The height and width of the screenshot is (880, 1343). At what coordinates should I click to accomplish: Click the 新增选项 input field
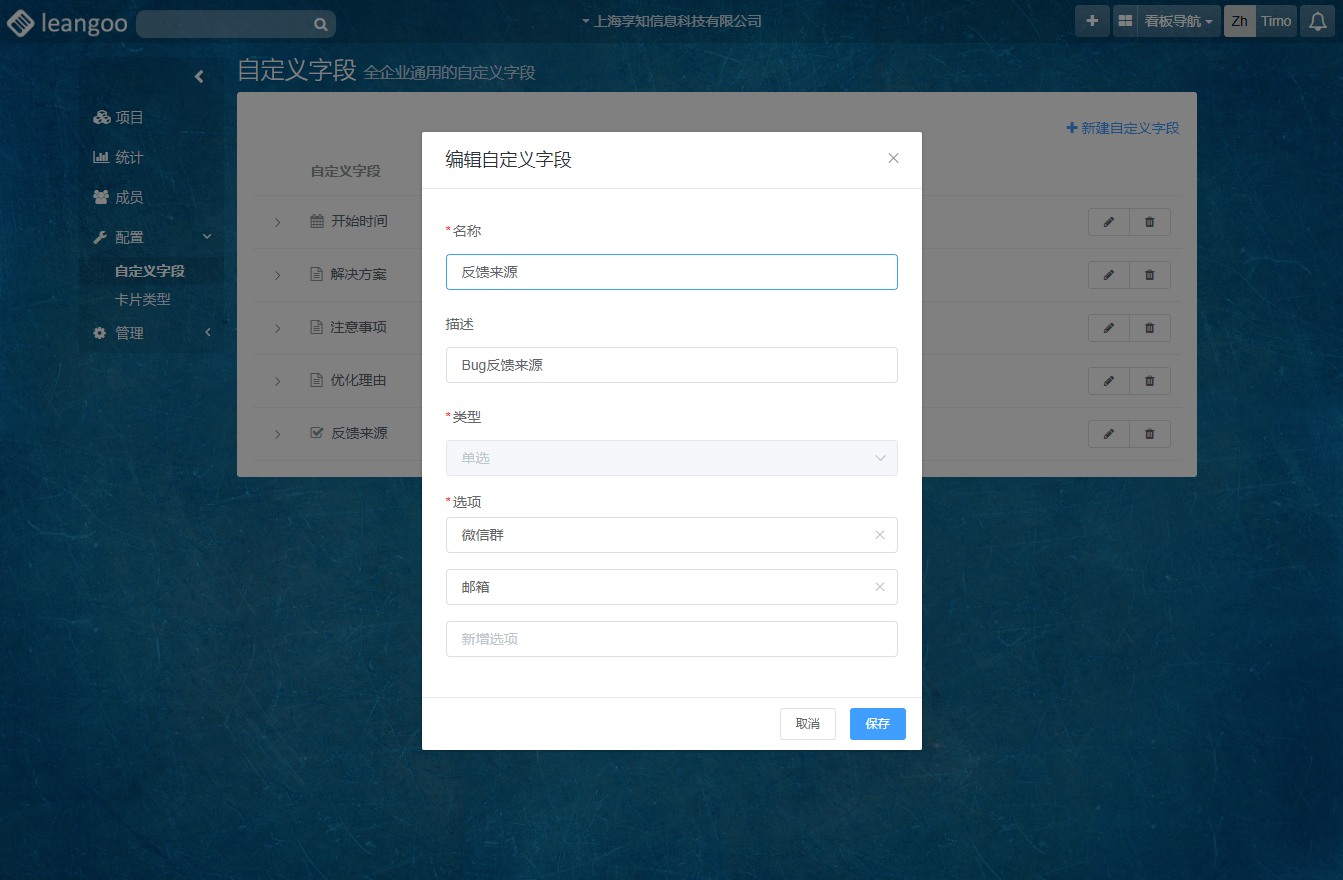pyautogui.click(x=671, y=639)
